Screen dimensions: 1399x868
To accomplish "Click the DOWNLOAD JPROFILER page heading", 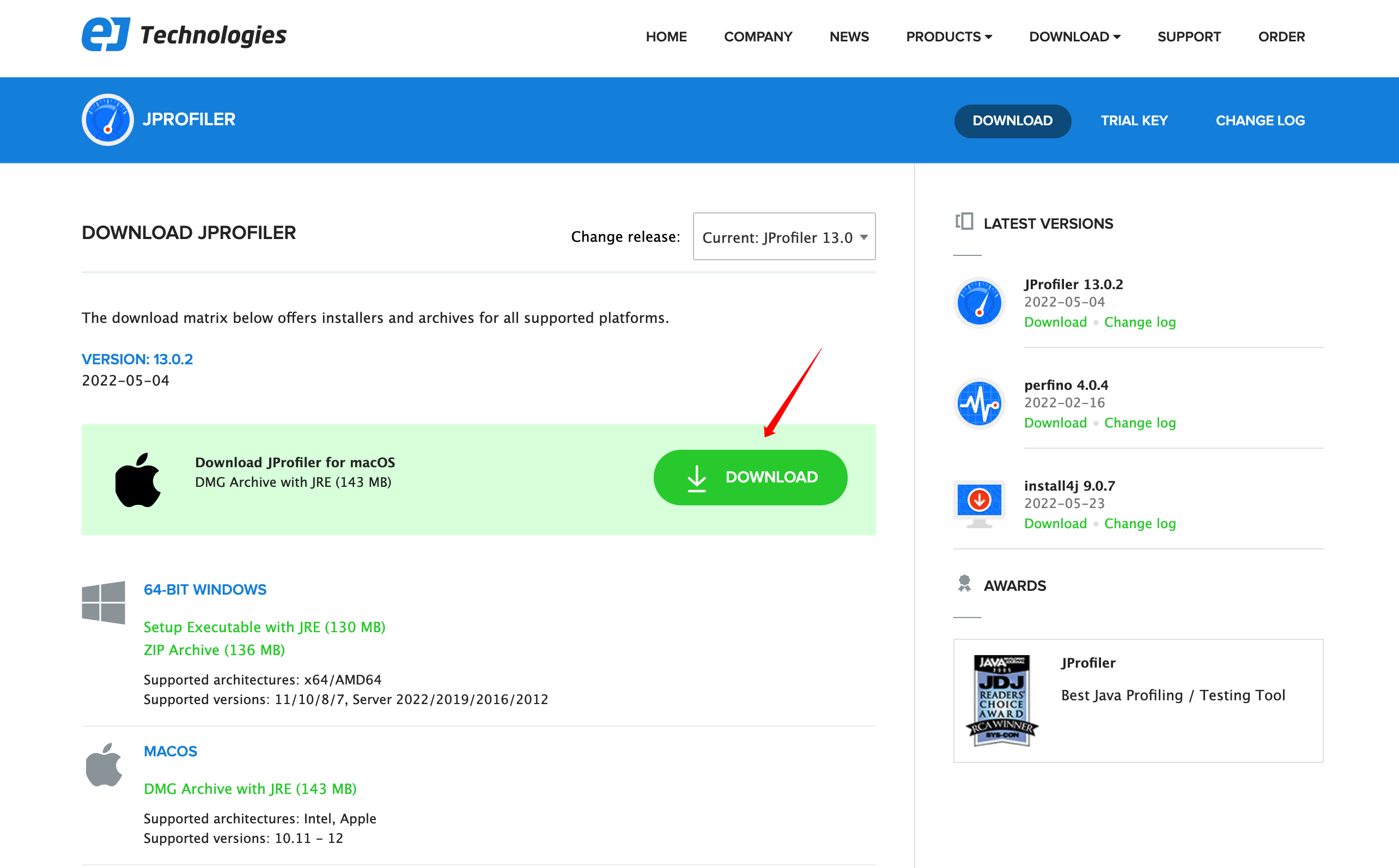I will point(188,233).
